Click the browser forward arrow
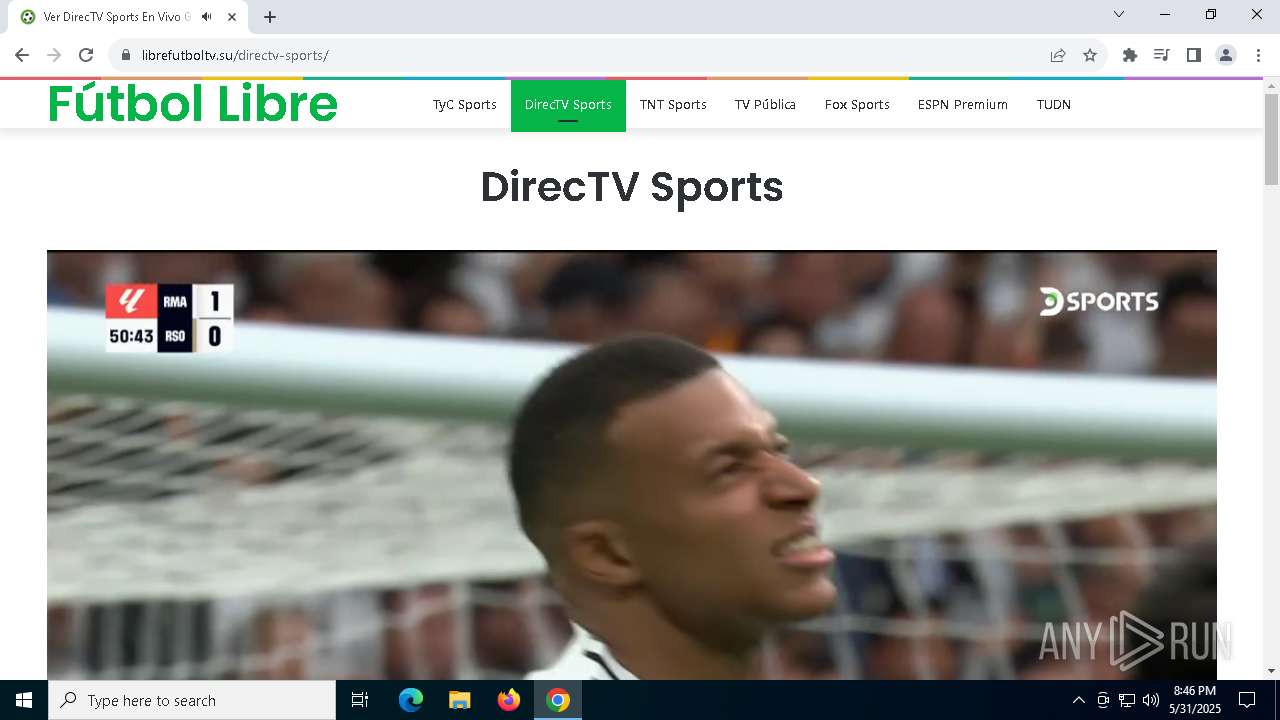 tap(54, 55)
